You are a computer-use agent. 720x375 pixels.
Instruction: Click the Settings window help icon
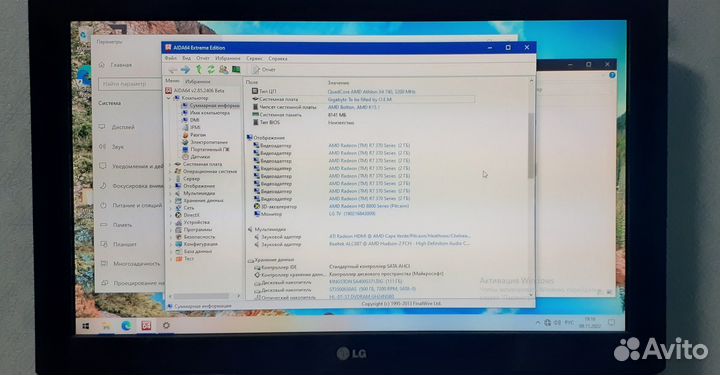tap(612, 75)
